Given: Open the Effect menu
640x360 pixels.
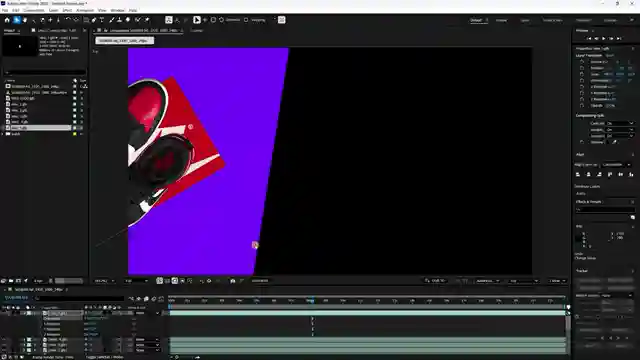Looking at the screenshot, I should click(67, 10).
